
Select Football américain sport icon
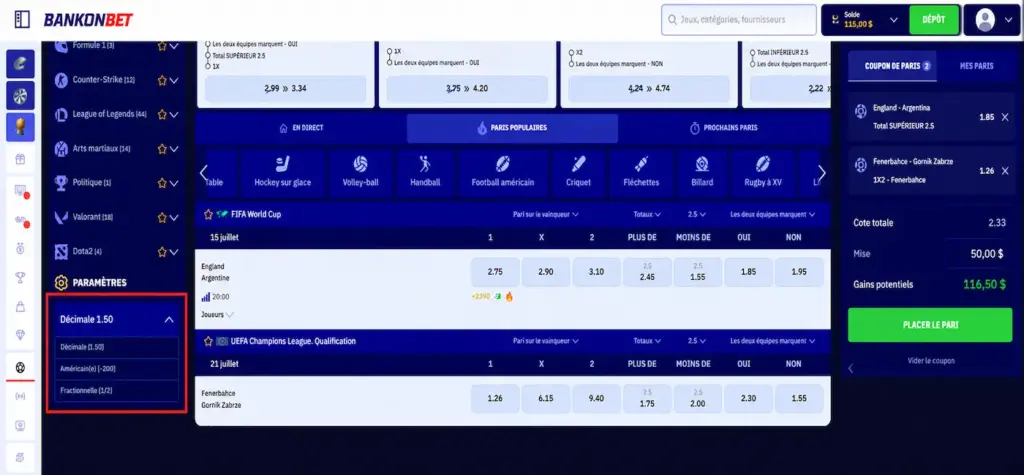pos(503,173)
